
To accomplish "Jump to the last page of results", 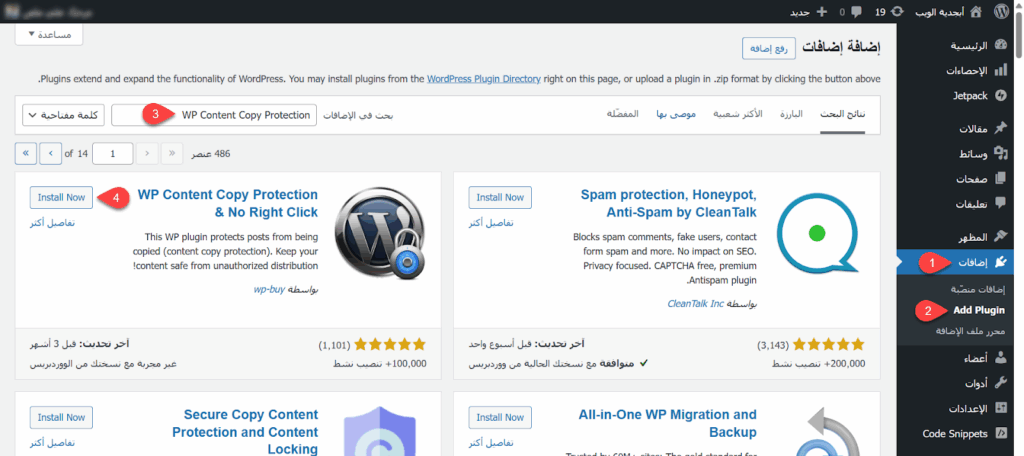I will point(26,153).
